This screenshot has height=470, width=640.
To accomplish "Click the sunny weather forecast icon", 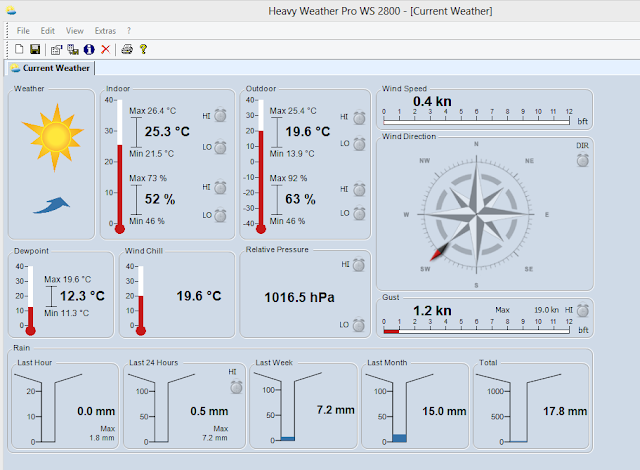I will (x=53, y=137).
